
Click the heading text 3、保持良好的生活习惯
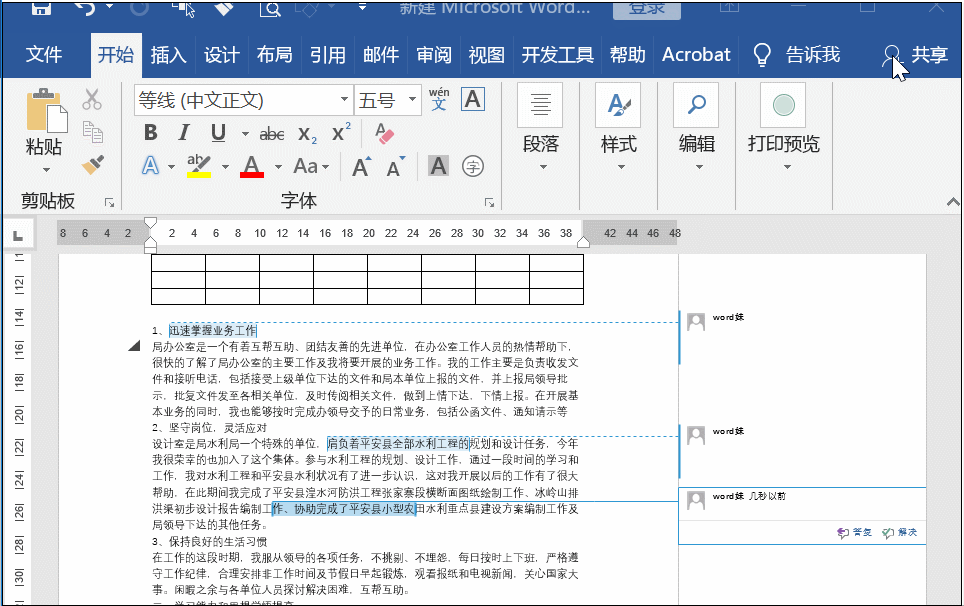[x=210, y=541]
